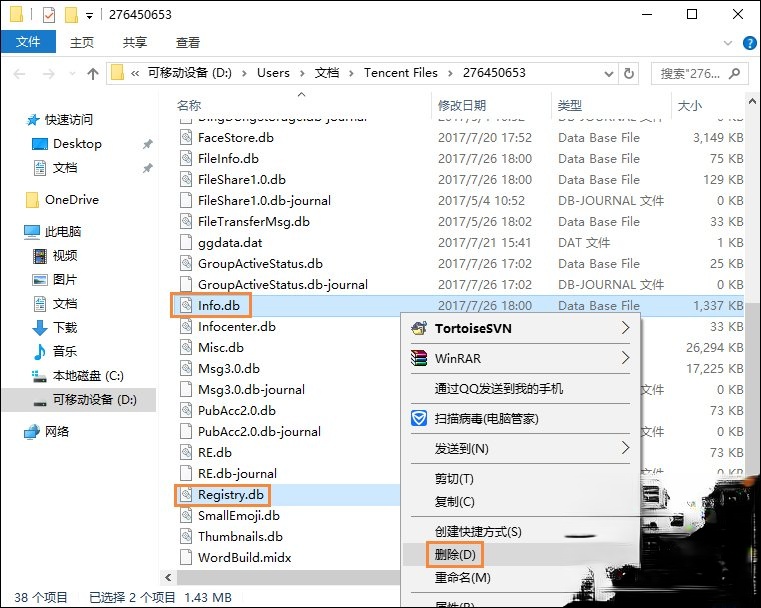
Task: Choose 重命名(M) from the context menu
Action: tap(521, 577)
